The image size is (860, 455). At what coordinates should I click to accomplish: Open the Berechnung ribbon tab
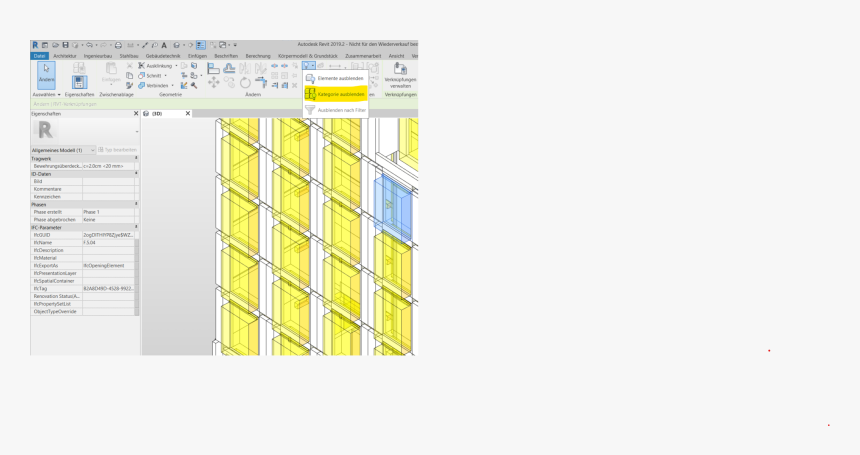258,56
